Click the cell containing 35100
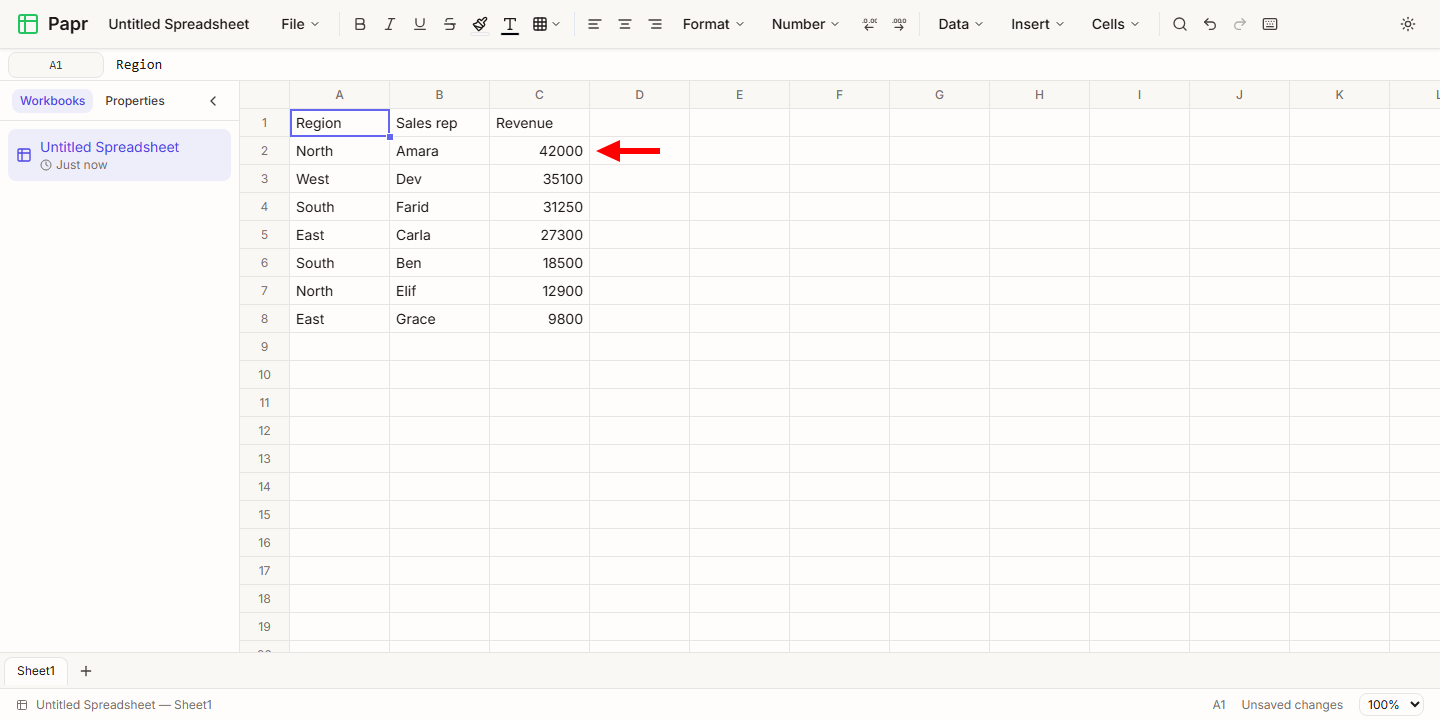The width and height of the screenshot is (1440, 720). (540, 179)
